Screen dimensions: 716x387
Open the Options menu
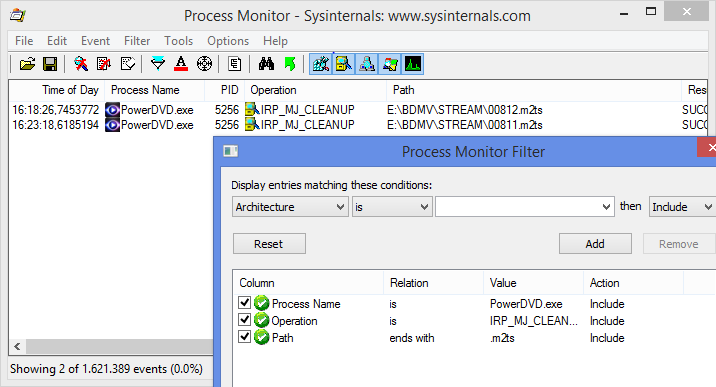(228, 41)
